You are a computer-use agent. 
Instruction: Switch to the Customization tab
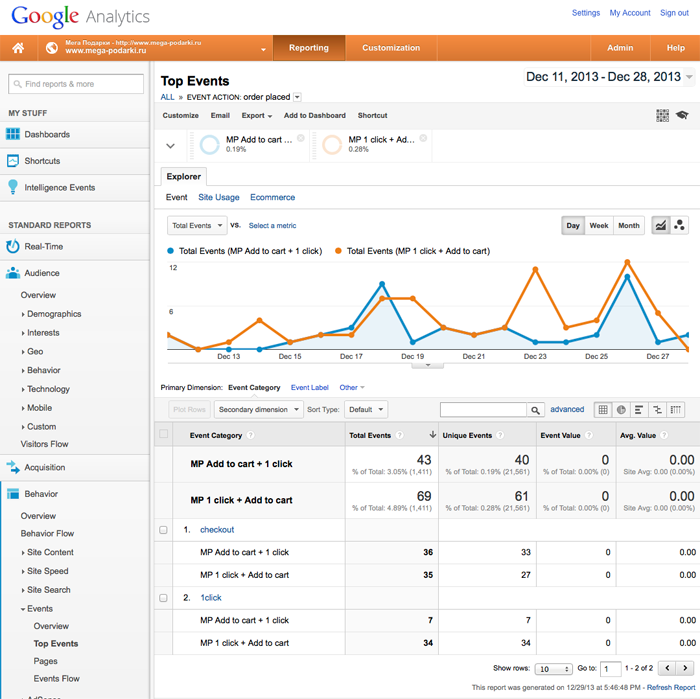(x=391, y=48)
